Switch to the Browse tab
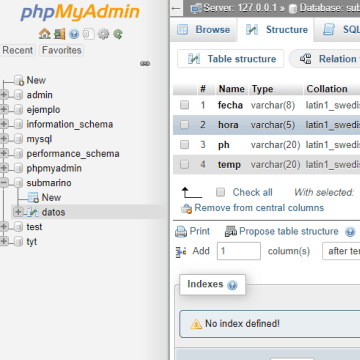Screen dimensions: 360x360 tap(204, 30)
